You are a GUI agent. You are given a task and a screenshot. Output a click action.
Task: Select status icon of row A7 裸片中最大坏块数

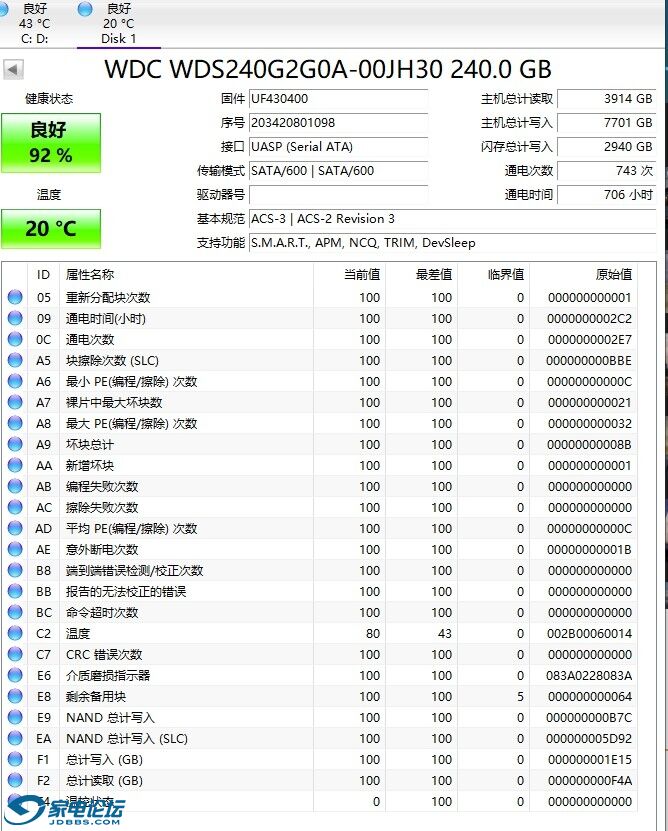click(x=15, y=402)
